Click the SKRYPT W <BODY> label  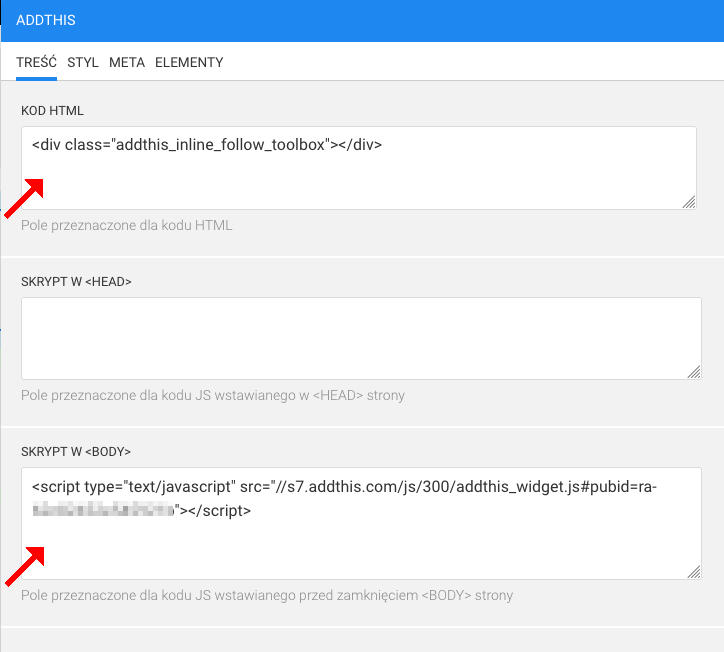point(76,452)
